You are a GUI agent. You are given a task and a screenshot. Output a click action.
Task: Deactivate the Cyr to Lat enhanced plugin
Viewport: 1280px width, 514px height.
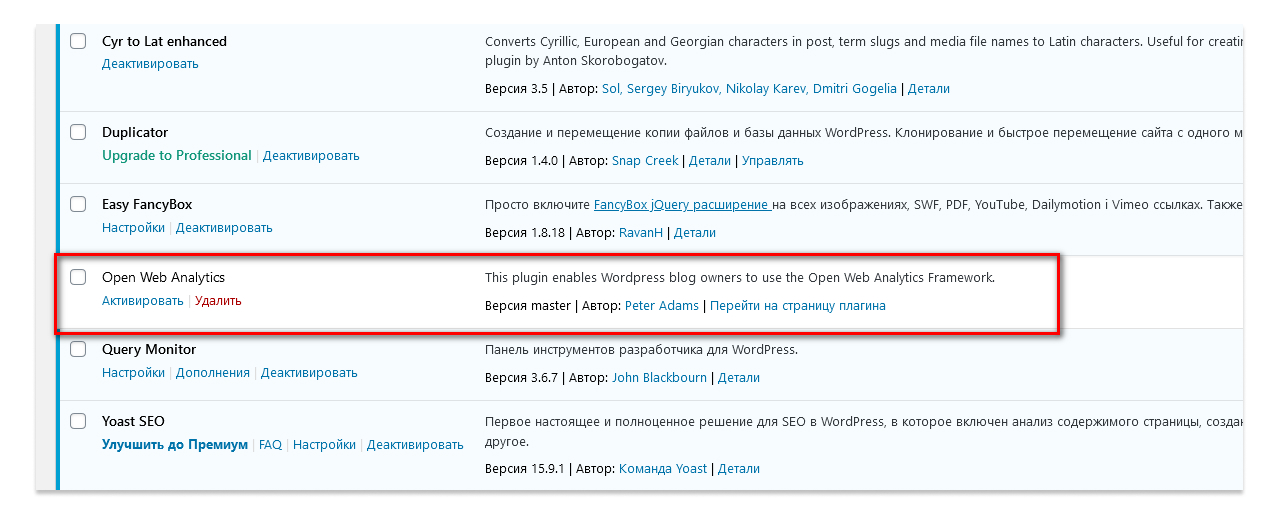tap(150, 64)
